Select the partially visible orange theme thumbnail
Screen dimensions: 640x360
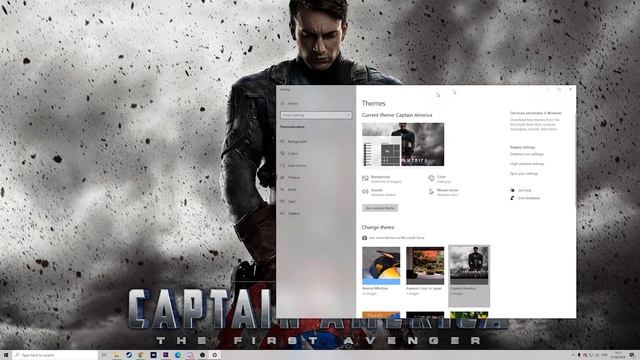pos(381,315)
